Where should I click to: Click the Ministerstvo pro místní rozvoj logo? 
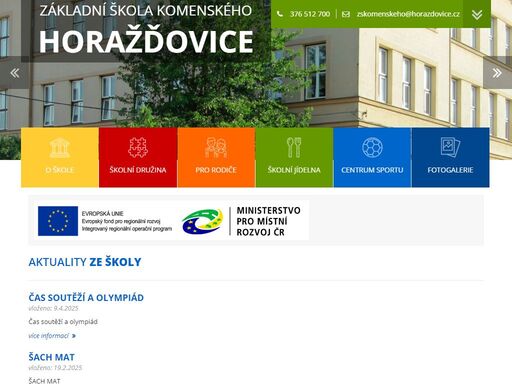coord(241,221)
